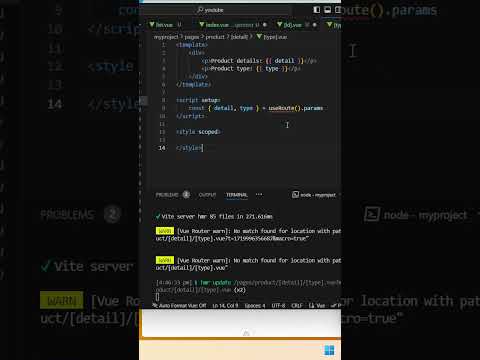Open the editor tab left of index.vue

[165, 25]
